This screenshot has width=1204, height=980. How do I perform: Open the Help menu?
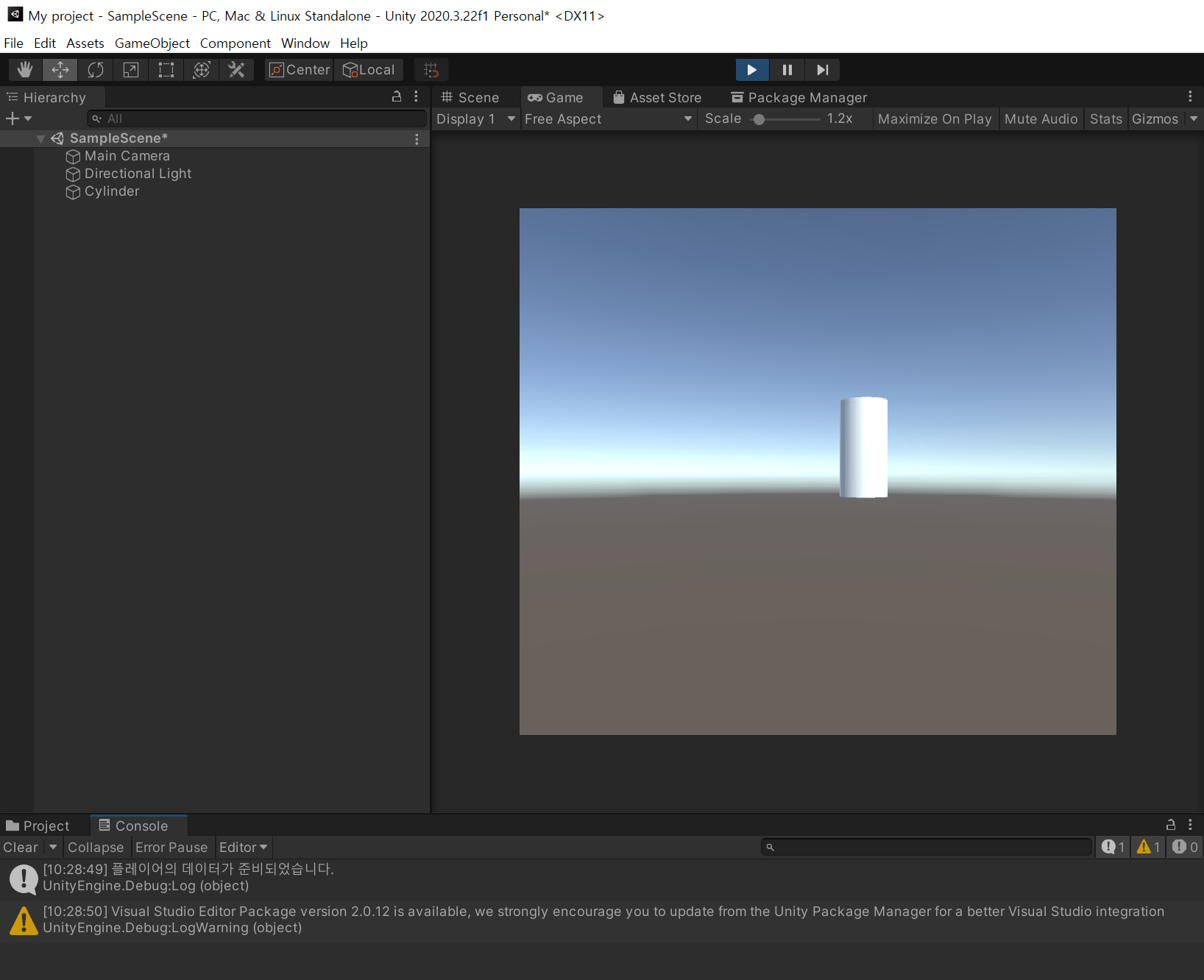tap(354, 43)
